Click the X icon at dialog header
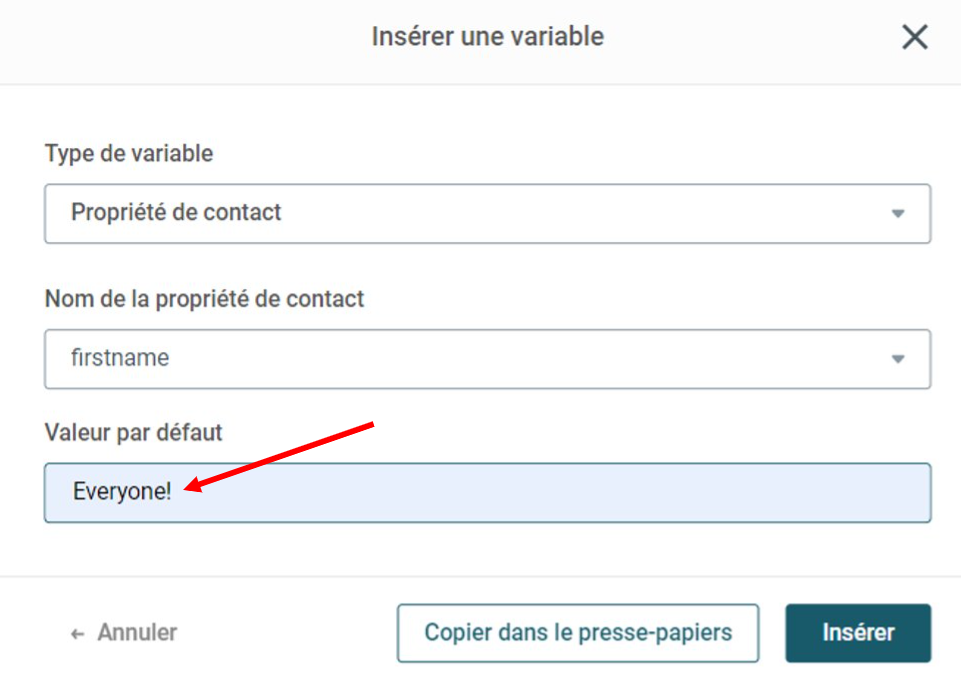 pos(914,37)
